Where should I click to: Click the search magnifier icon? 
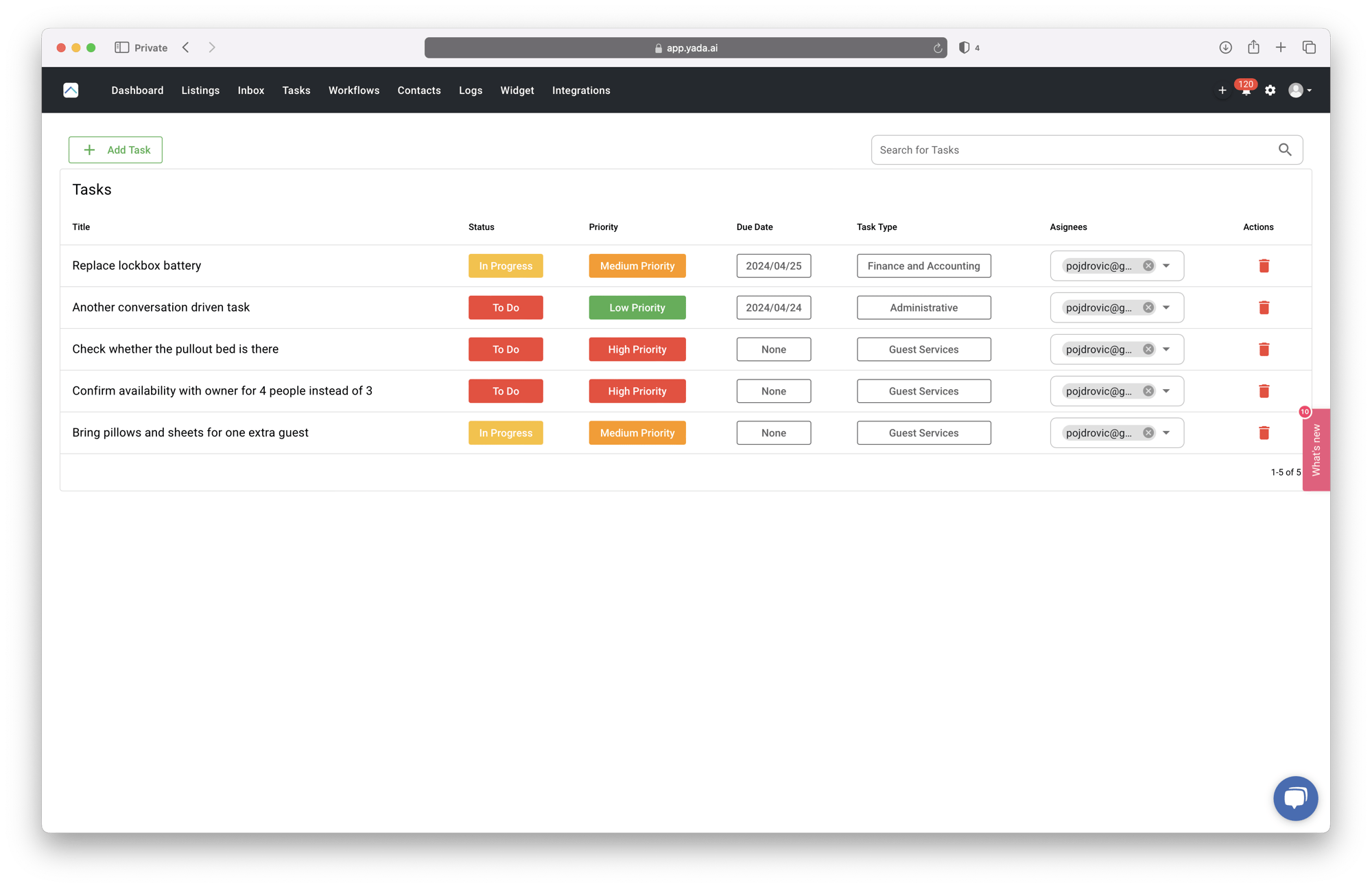click(x=1285, y=150)
